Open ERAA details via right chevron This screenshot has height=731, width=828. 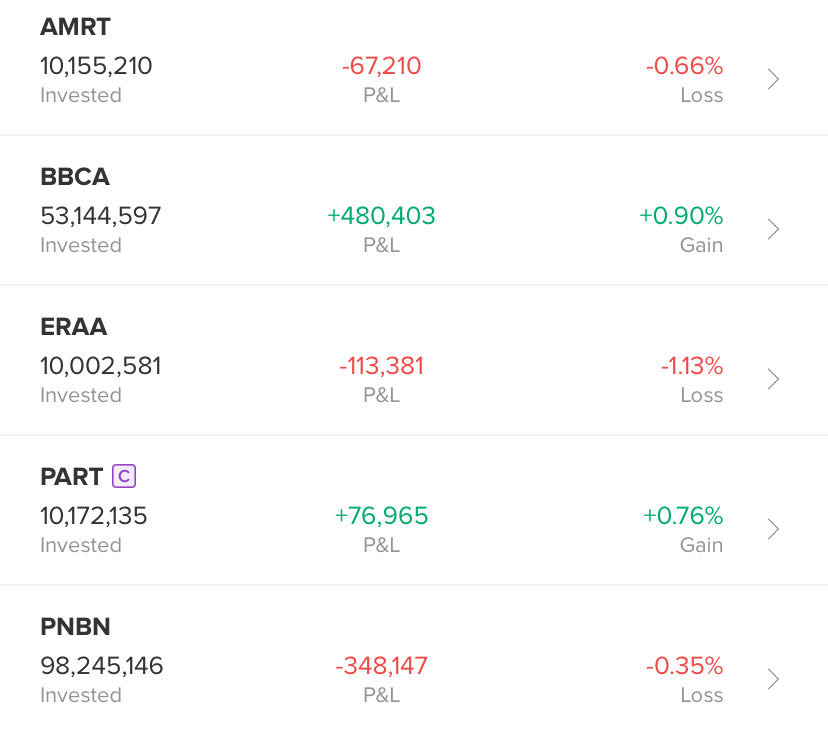pyautogui.click(x=773, y=379)
